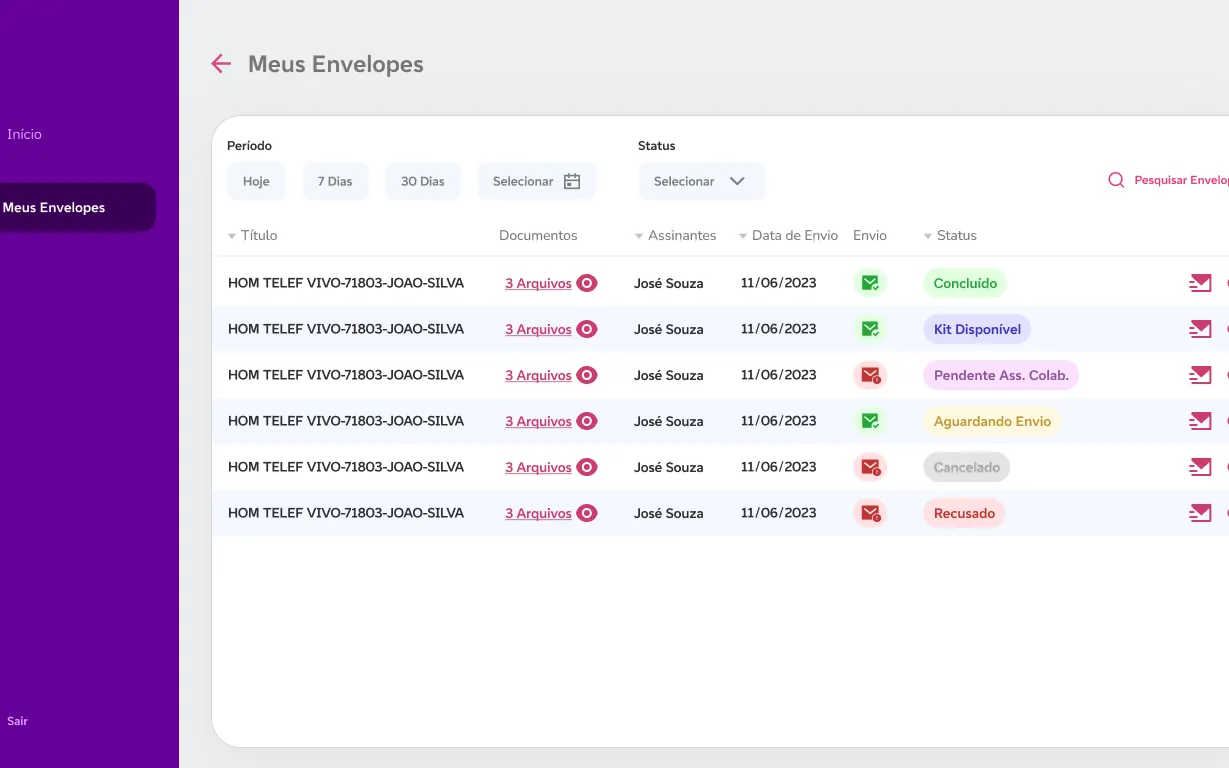Click the resend envelope icon in Concluído row
The width and height of the screenshot is (1229, 768).
tap(1200, 283)
